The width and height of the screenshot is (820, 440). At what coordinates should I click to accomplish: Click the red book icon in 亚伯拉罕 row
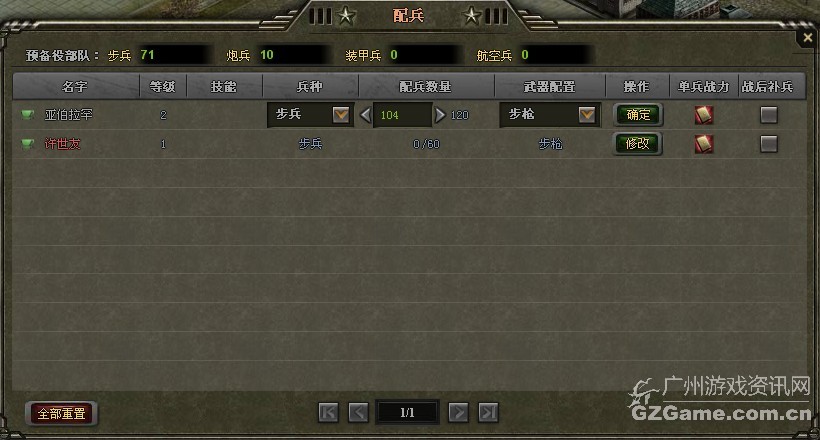(703, 115)
